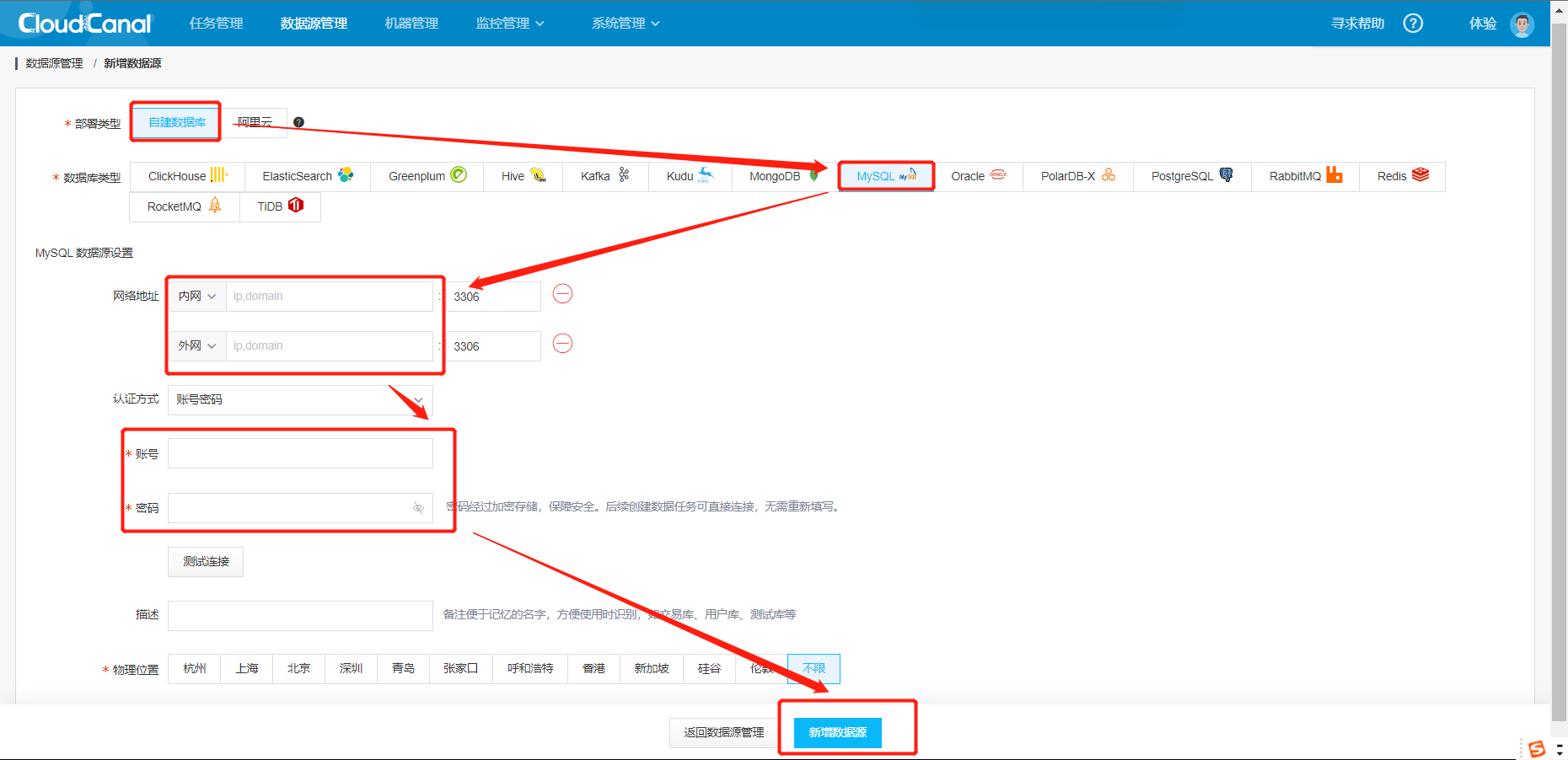Select Kafka database type
Screen dimensions: 1568x760
(x=606, y=176)
